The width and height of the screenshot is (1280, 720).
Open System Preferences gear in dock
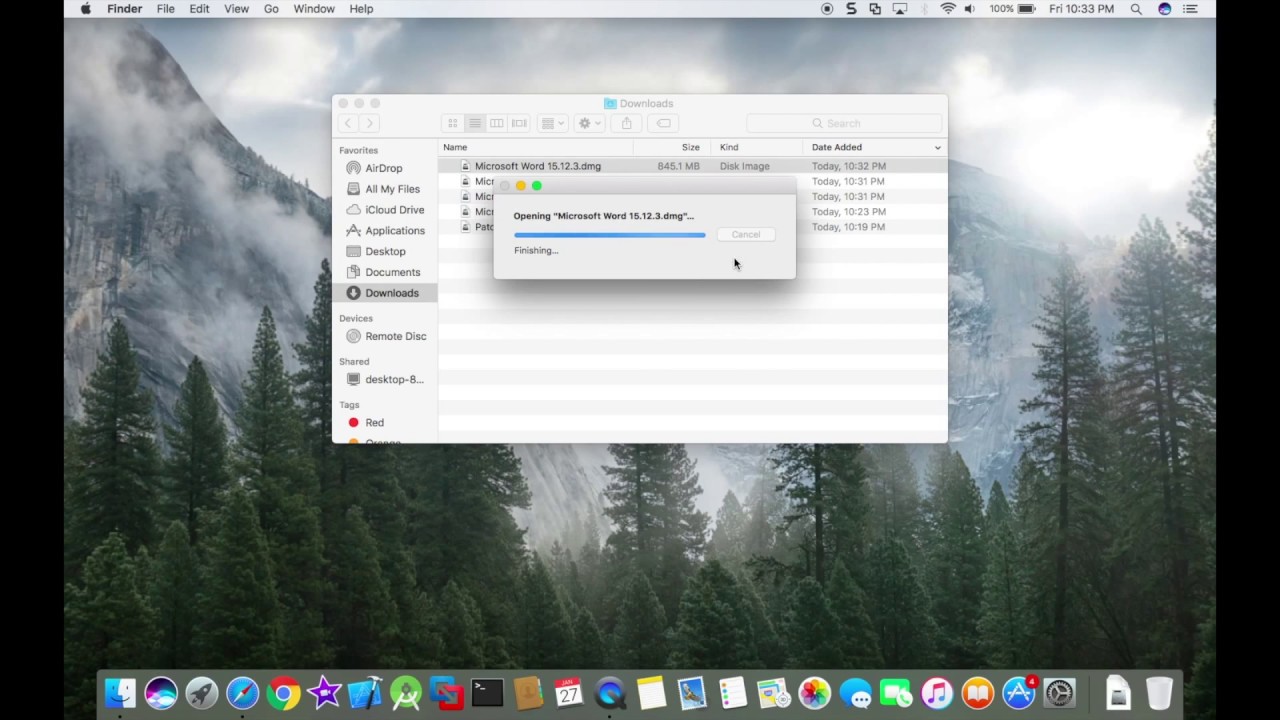click(x=1059, y=693)
